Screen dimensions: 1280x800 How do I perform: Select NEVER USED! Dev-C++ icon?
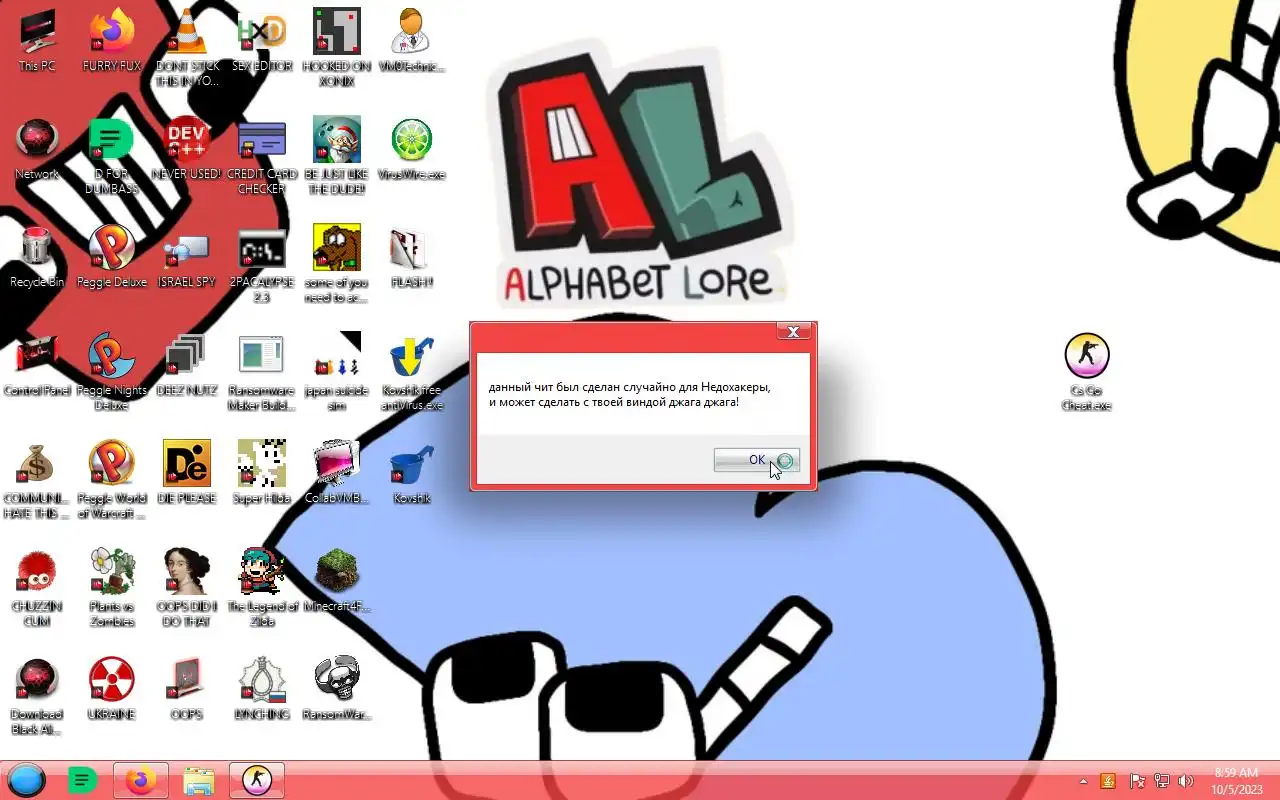click(x=187, y=148)
